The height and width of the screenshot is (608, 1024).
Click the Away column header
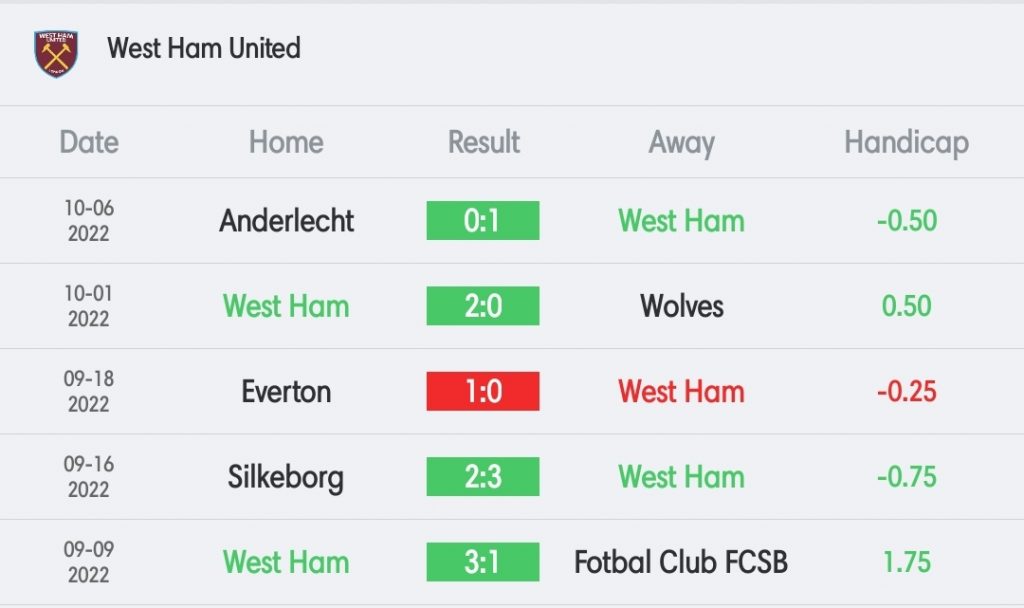(681, 143)
